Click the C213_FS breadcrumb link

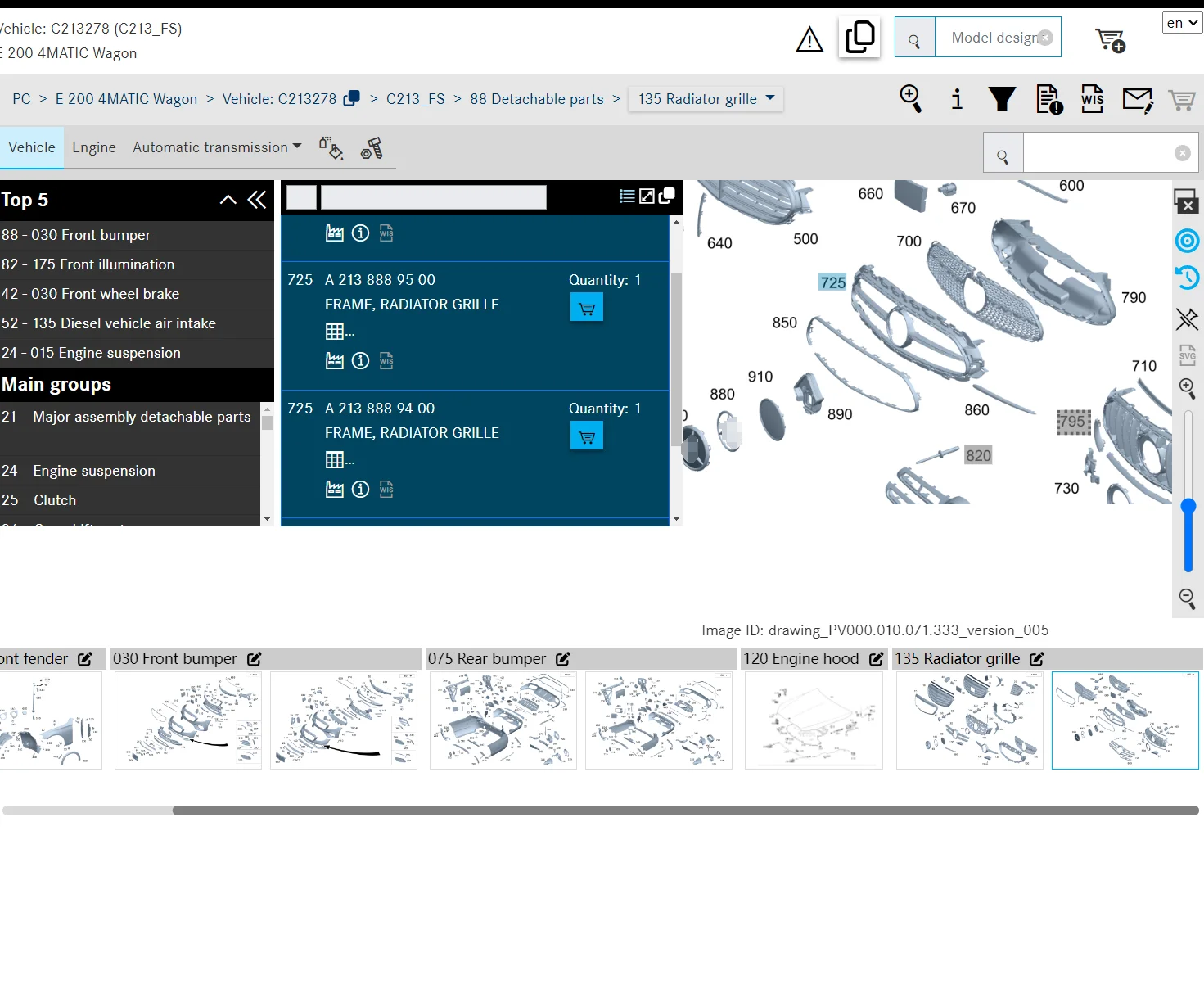click(x=416, y=99)
